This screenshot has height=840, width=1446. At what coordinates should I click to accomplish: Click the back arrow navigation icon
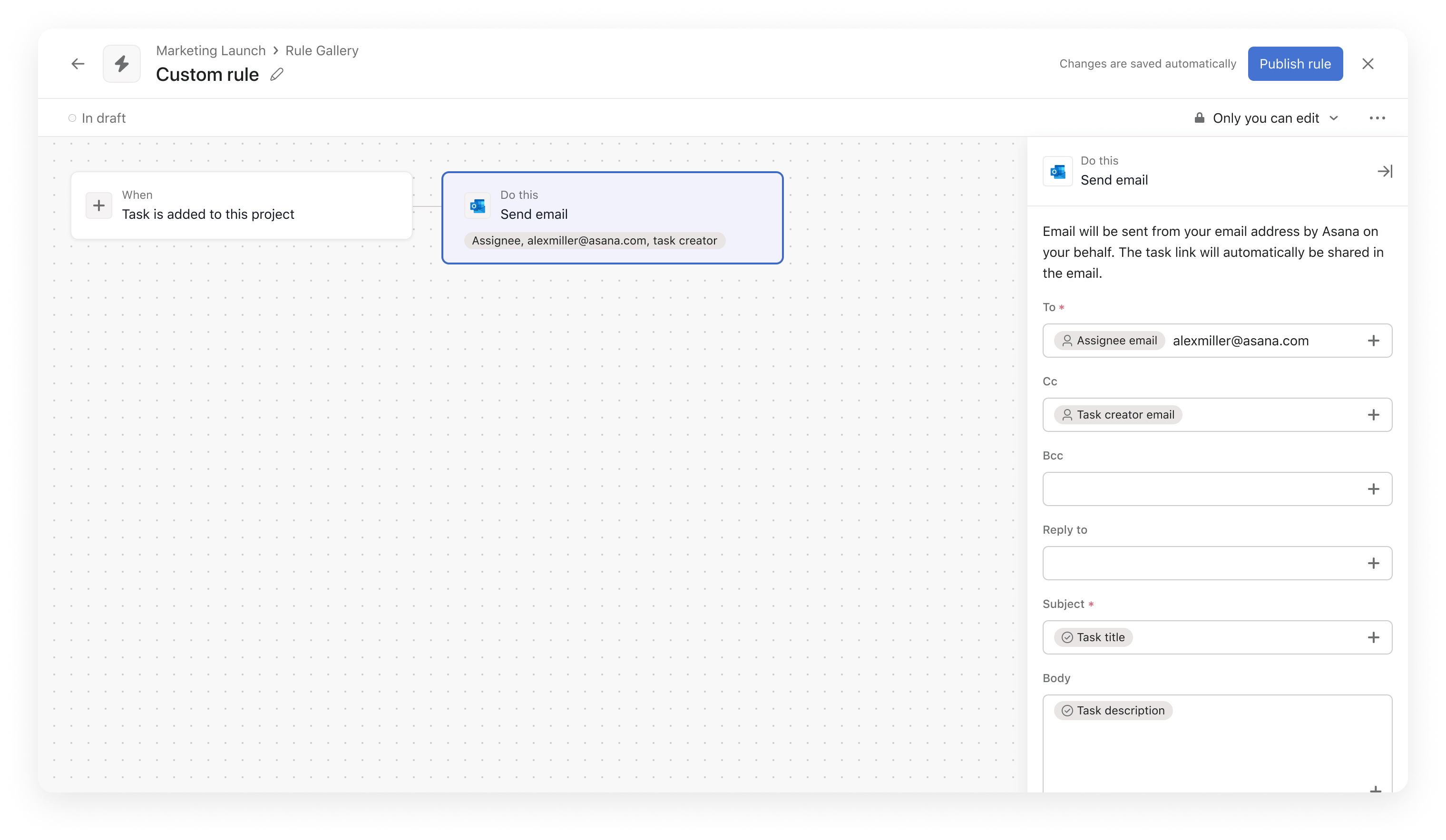pos(80,63)
